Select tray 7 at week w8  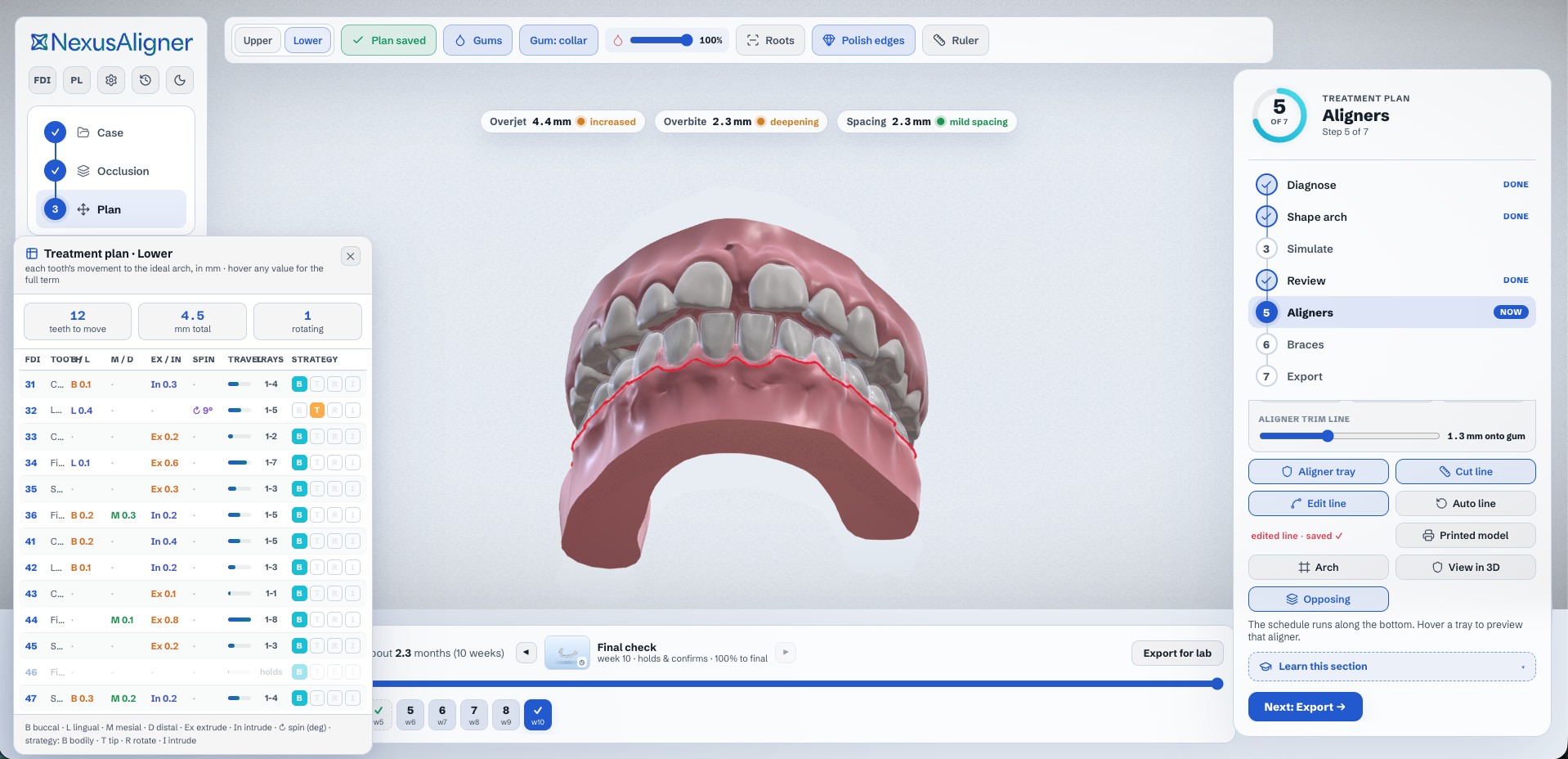[x=474, y=714]
